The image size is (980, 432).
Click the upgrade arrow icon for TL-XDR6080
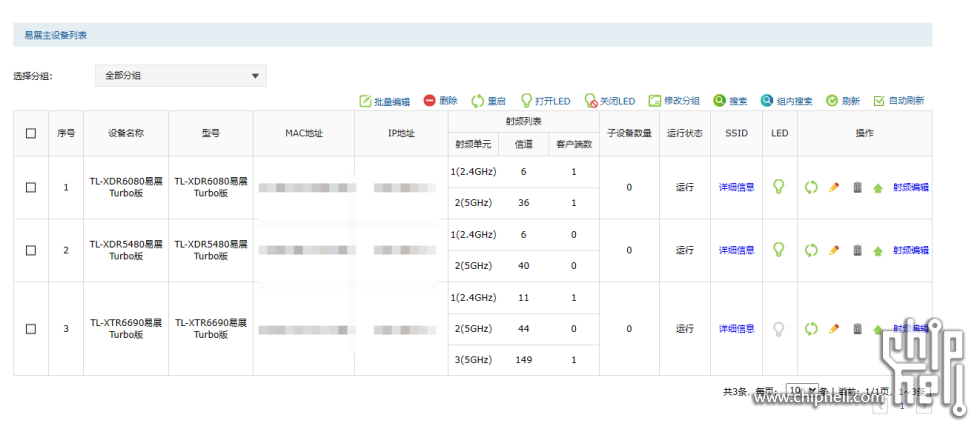click(878, 188)
